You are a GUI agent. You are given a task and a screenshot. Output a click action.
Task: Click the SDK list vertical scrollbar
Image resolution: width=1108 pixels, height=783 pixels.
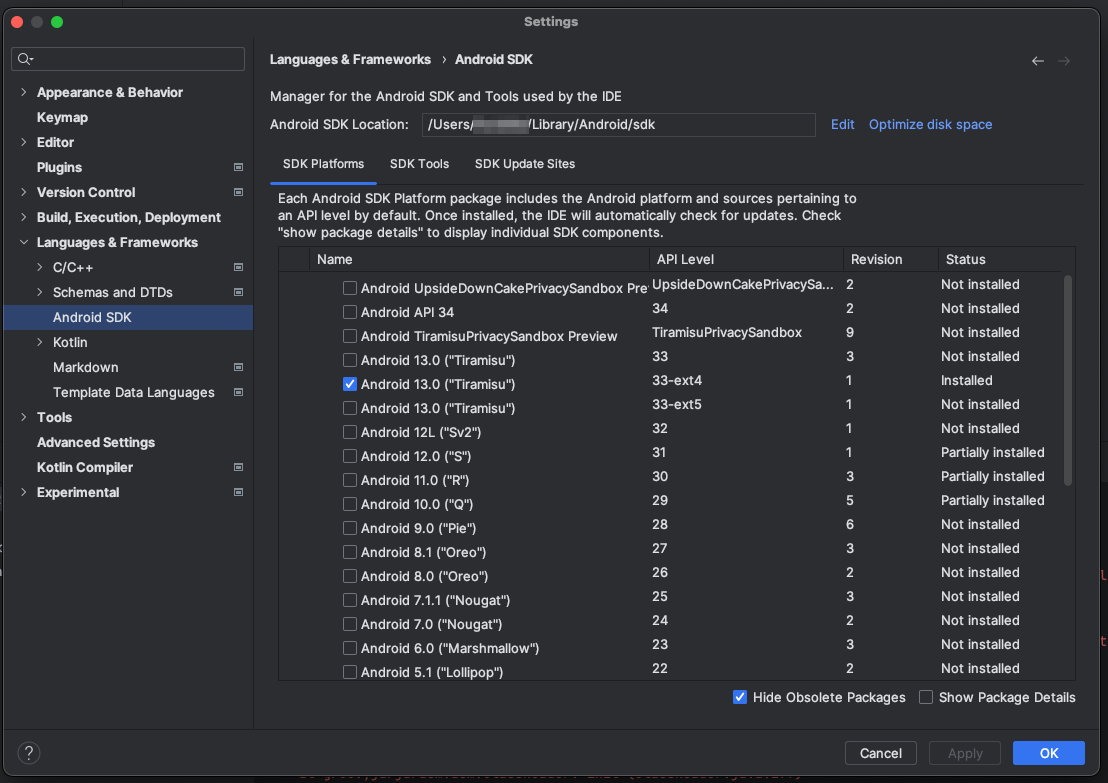click(1068, 380)
